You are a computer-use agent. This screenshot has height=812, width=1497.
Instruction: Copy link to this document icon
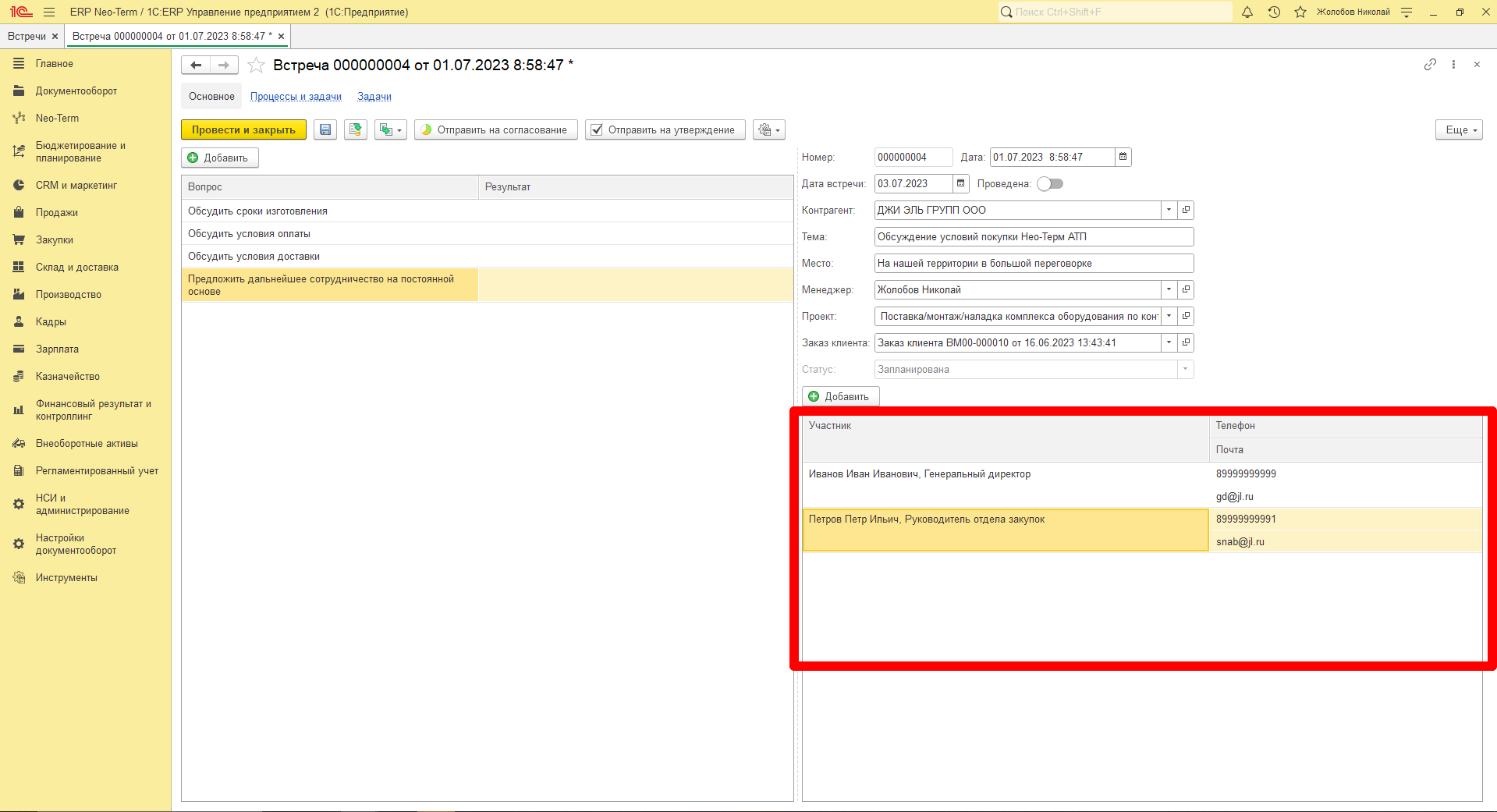pos(1430,65)
